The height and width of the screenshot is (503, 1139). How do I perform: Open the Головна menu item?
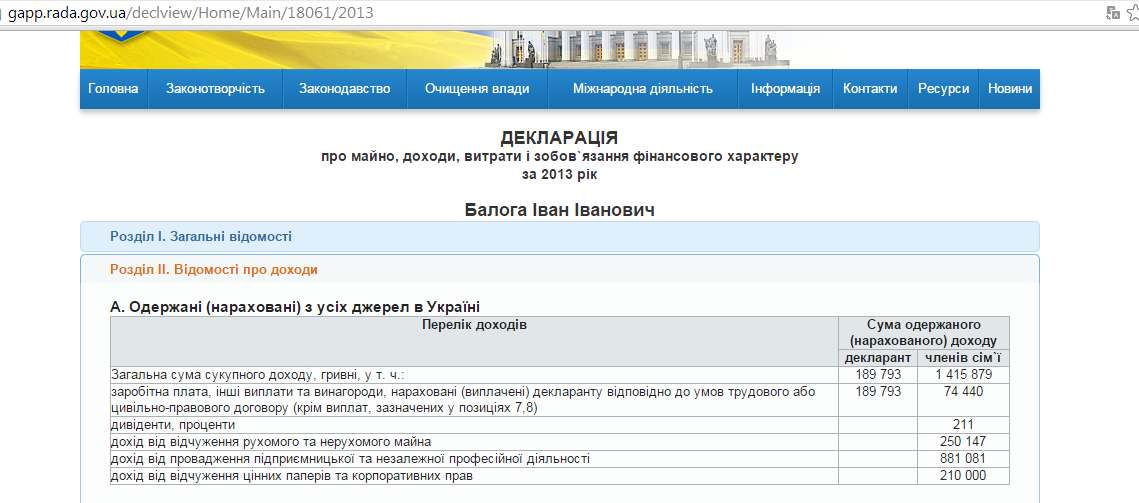point(113,88)
